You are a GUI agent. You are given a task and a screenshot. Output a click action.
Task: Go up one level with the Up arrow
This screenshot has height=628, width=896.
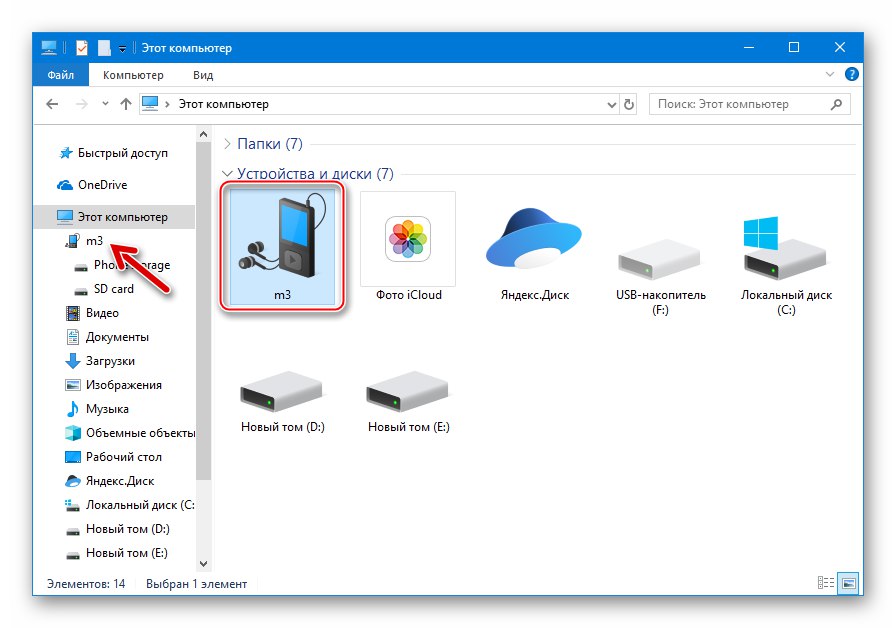pyautogui.click(x=126, y=104)
